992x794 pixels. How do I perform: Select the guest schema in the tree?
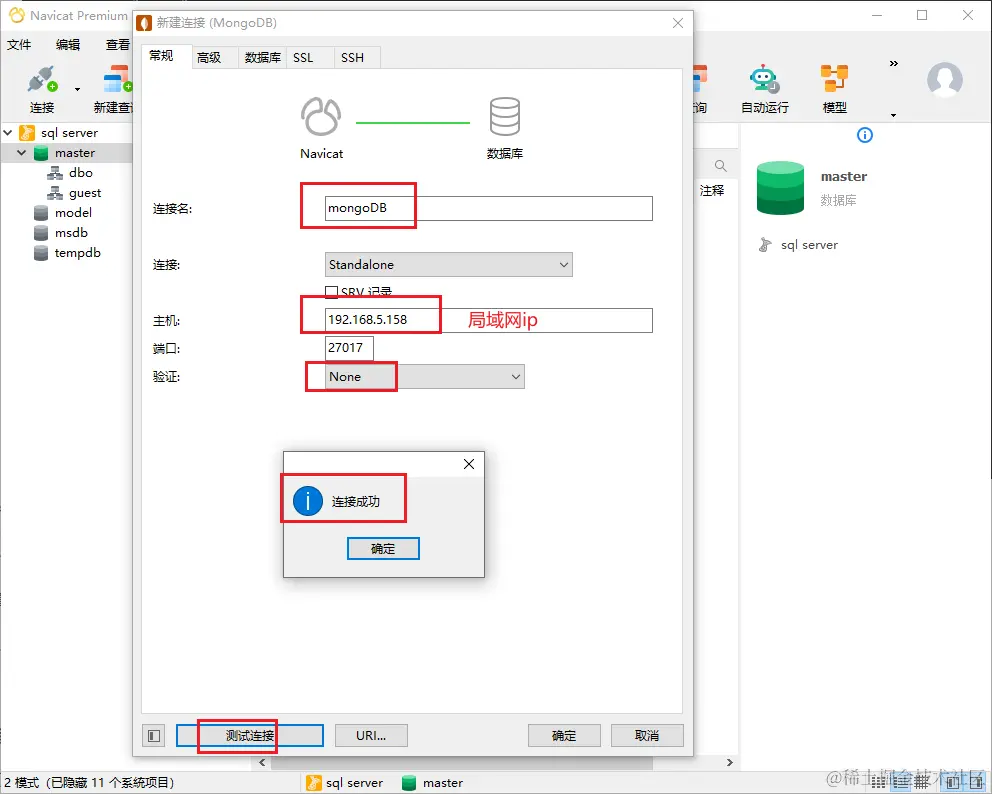[x=85, y=193]
